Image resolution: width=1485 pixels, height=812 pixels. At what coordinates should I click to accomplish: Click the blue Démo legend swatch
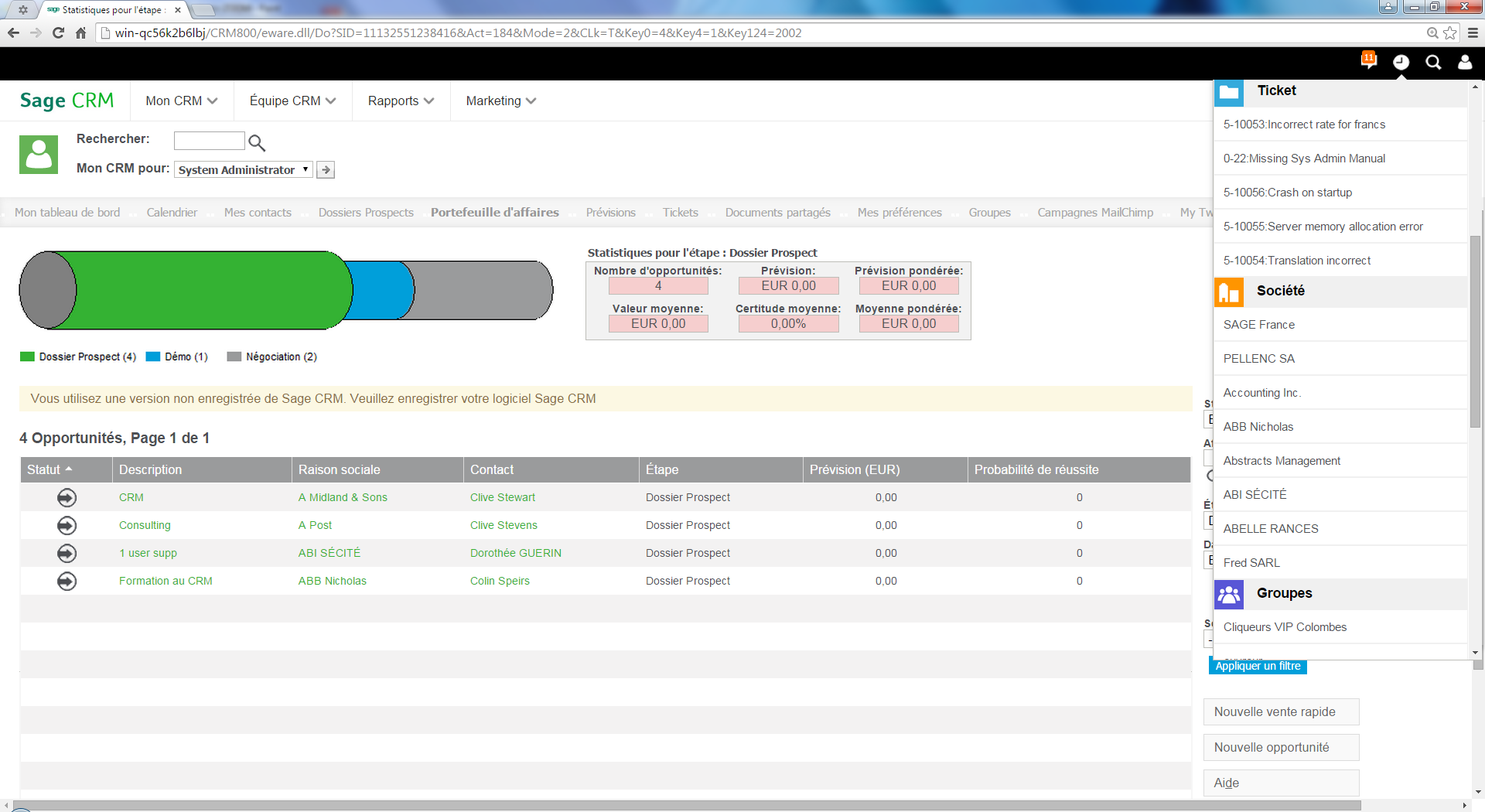pos(153,357)
